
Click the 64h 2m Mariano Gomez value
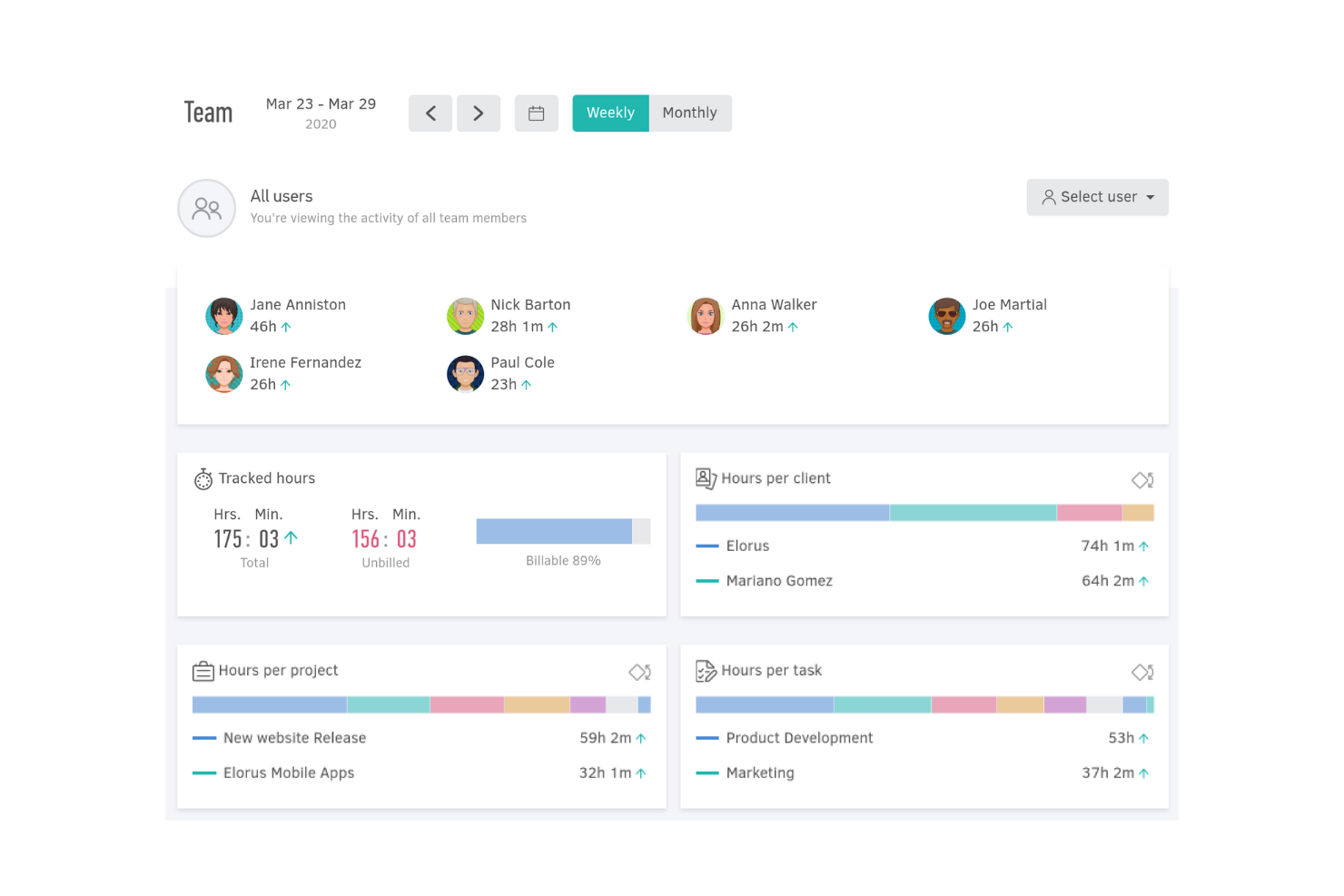tap(1107, 581)
